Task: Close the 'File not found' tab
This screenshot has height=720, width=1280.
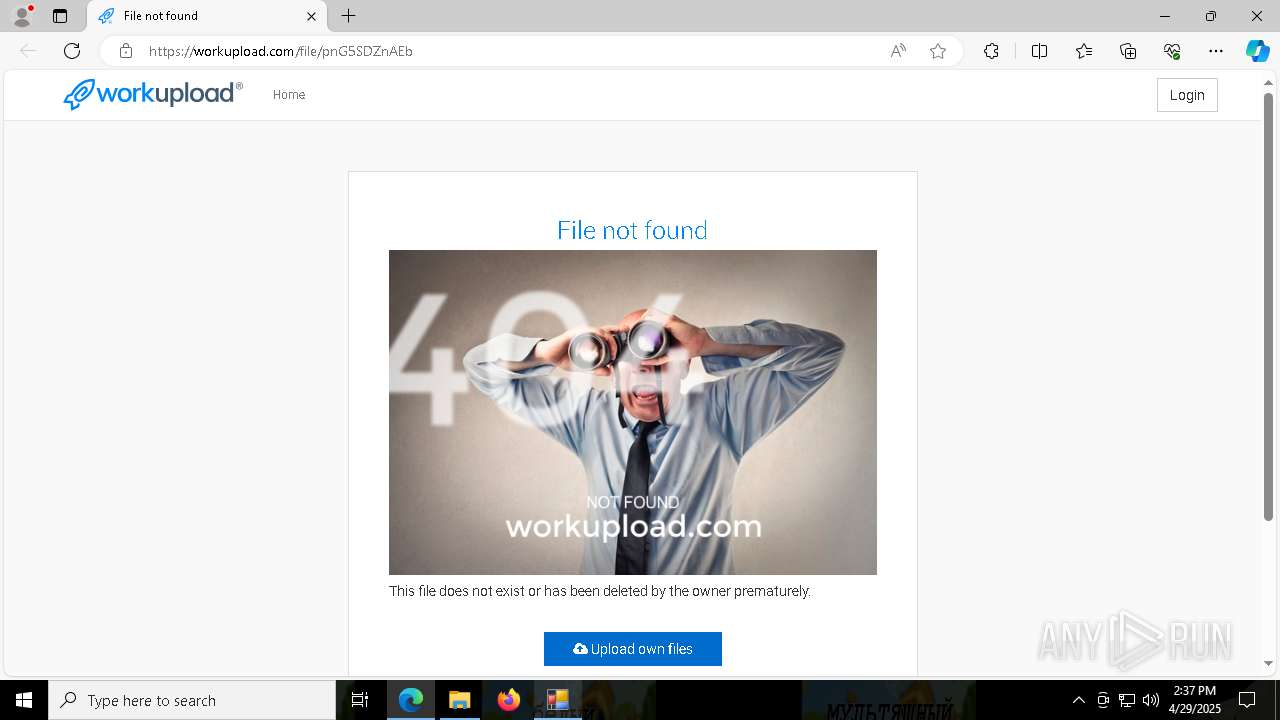Action: (311, 16)
